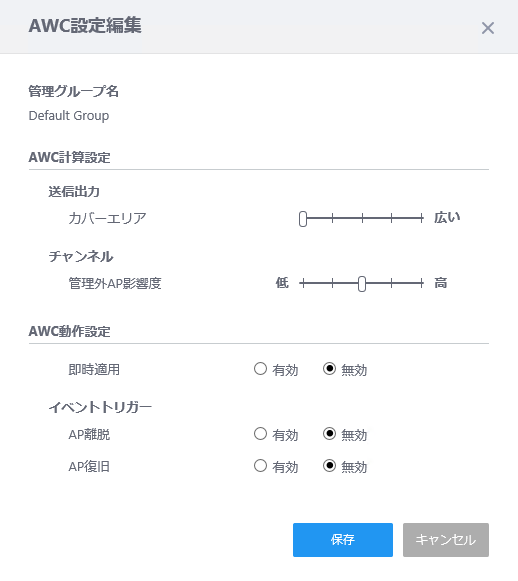Click the キャンセル button
The image size is (518, 581).
click(x=446, y=540)
